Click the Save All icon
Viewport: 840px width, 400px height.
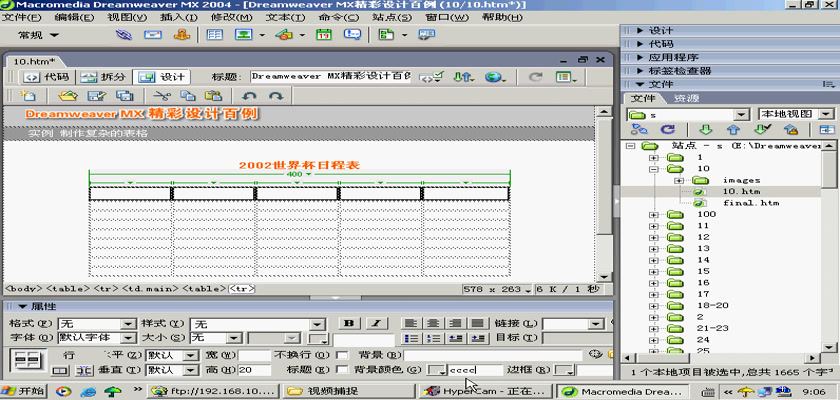point(124,96)
